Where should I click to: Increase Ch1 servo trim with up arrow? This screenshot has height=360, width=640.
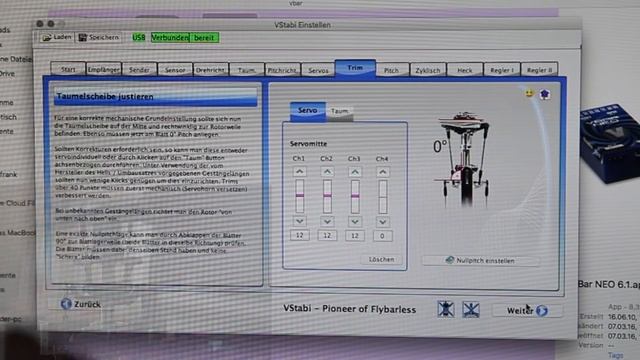tap(299, 171)
